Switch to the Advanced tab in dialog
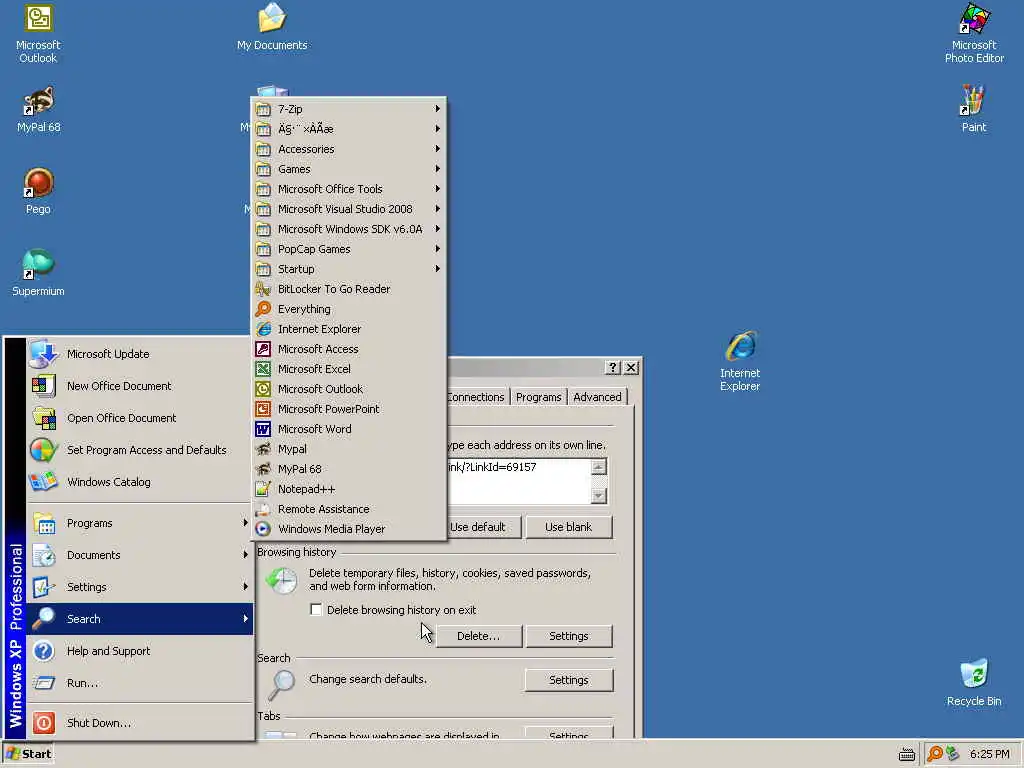1024x768 pixels. pyautogui.click(x=597, y=397)
